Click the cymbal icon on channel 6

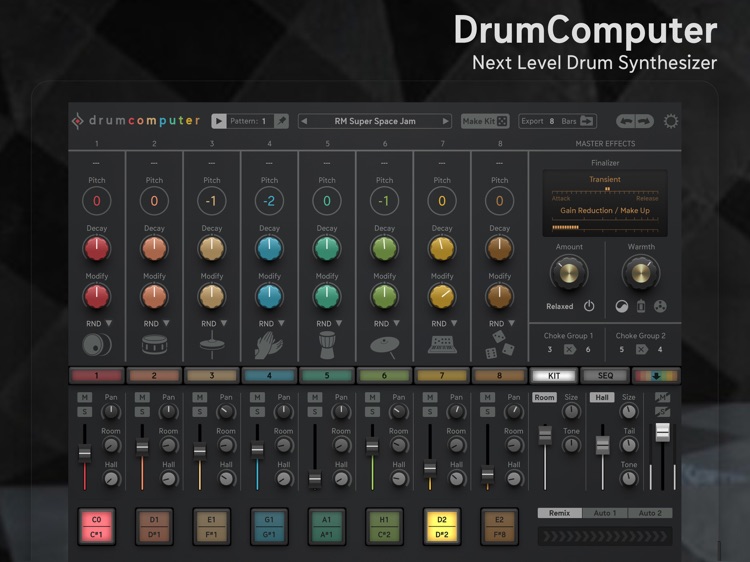point(385,346)
